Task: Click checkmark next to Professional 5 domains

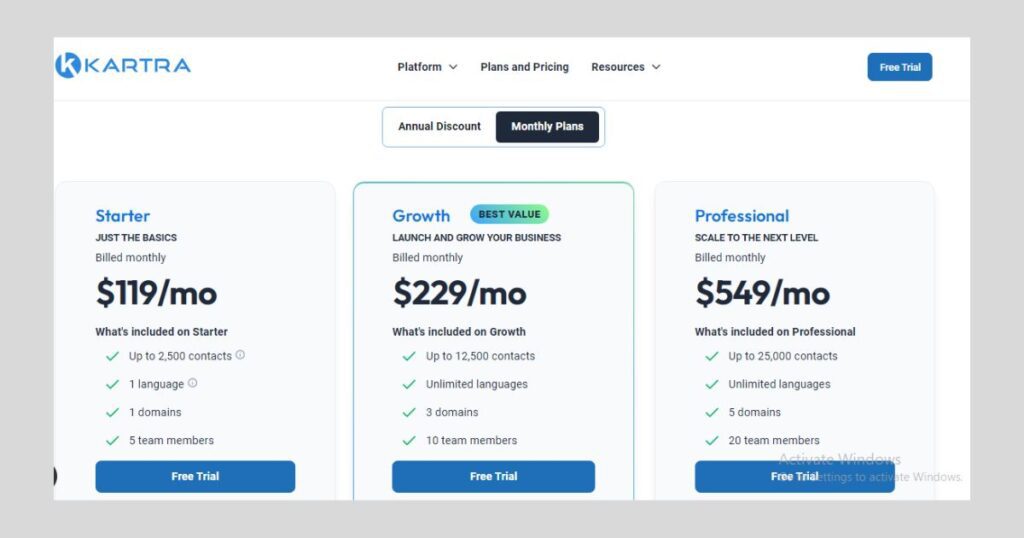Action: click(712, 412)
